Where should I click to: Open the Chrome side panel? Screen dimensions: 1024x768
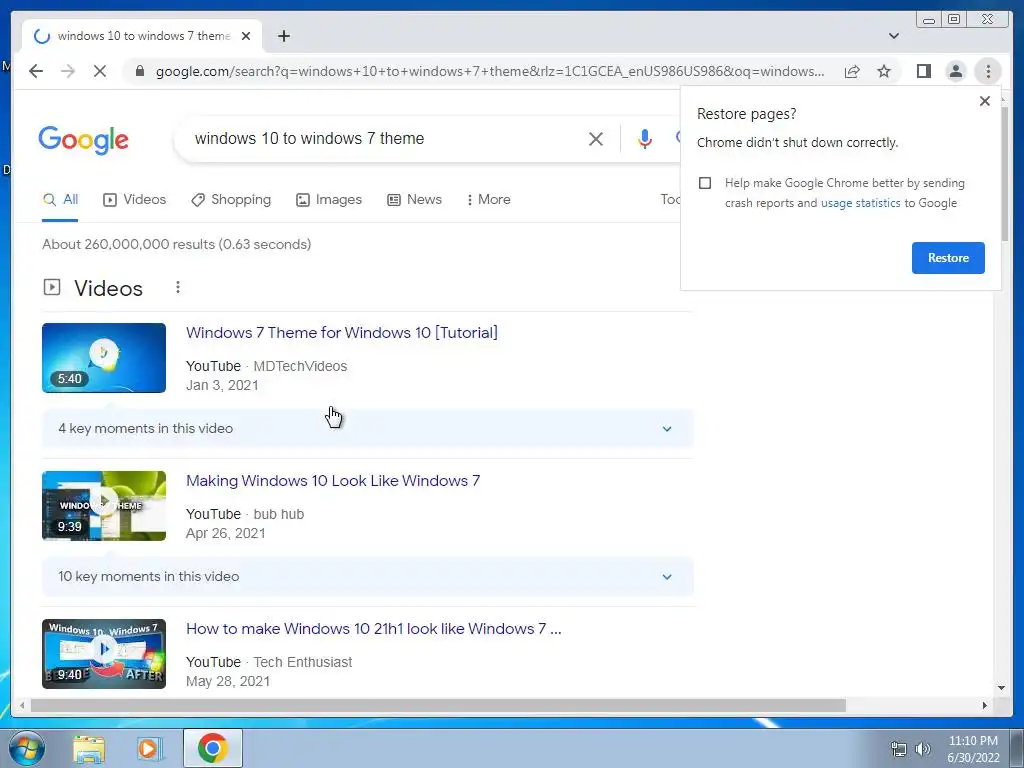pyautogui.click(x=923, y=71)
